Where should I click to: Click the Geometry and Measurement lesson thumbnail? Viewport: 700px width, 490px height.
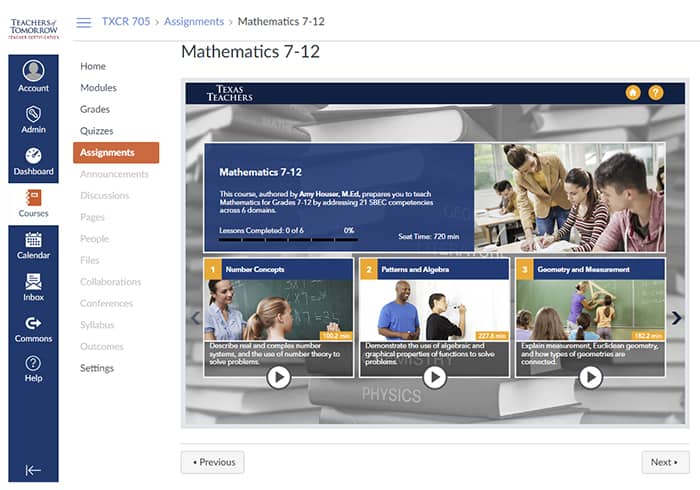click(590, 310)
